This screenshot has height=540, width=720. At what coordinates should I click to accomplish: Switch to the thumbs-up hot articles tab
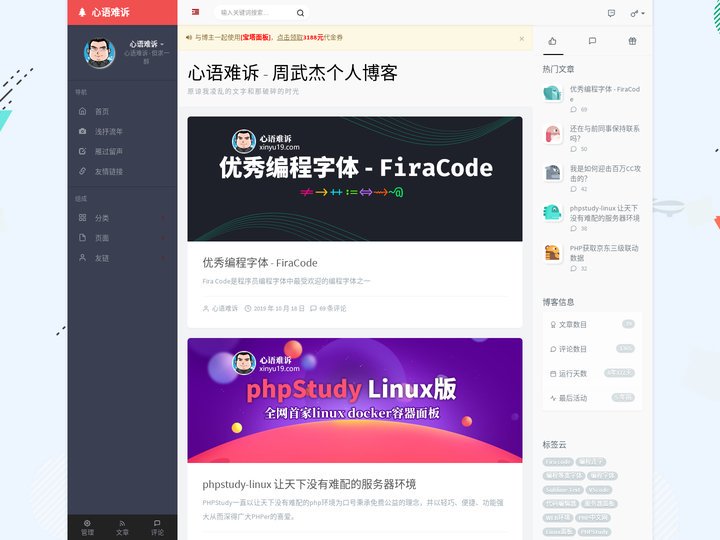coord(552,41)
